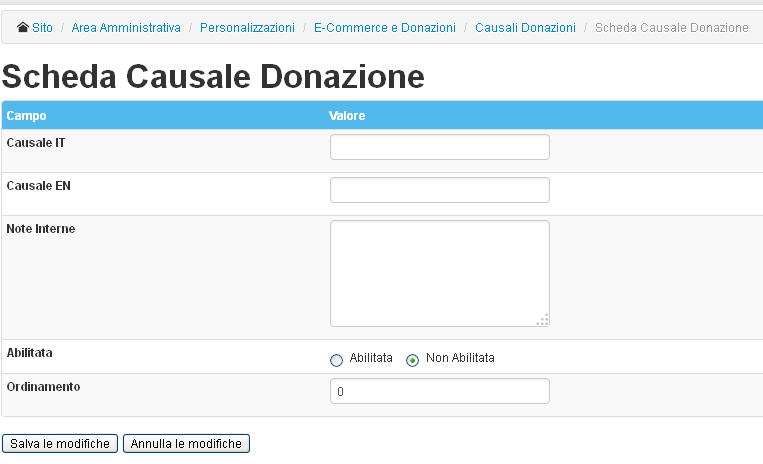Save changes with Salva le modifiche
This screenshot has width=763, height=464.
60,444
